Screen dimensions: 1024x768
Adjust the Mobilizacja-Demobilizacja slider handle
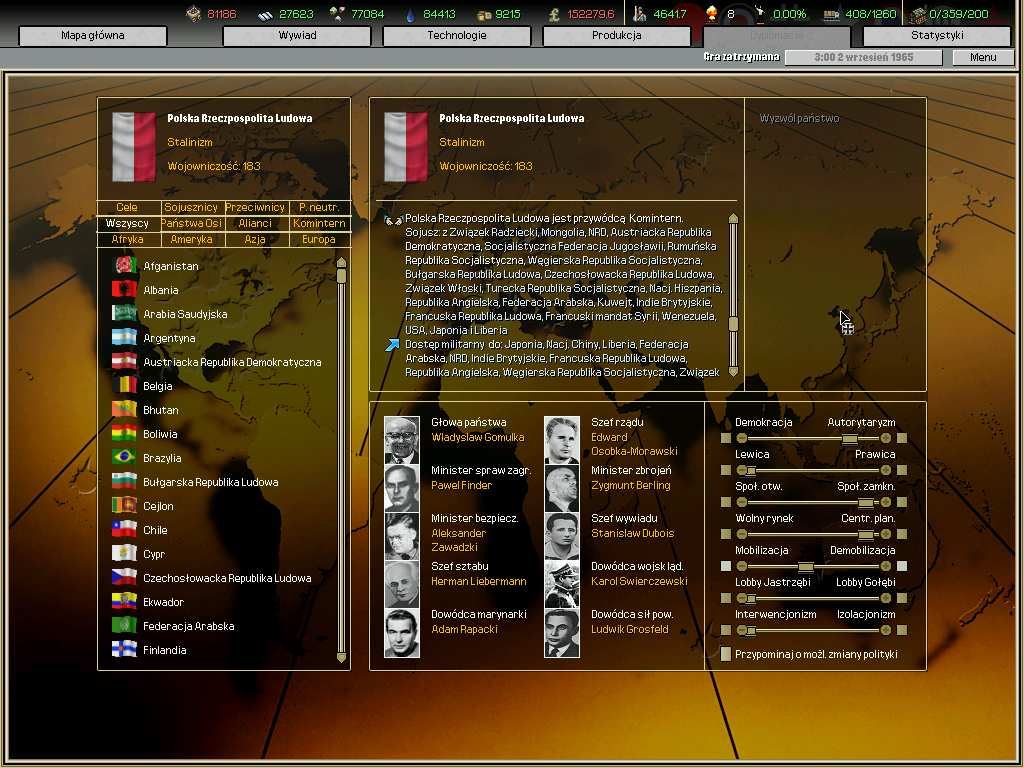806,566
